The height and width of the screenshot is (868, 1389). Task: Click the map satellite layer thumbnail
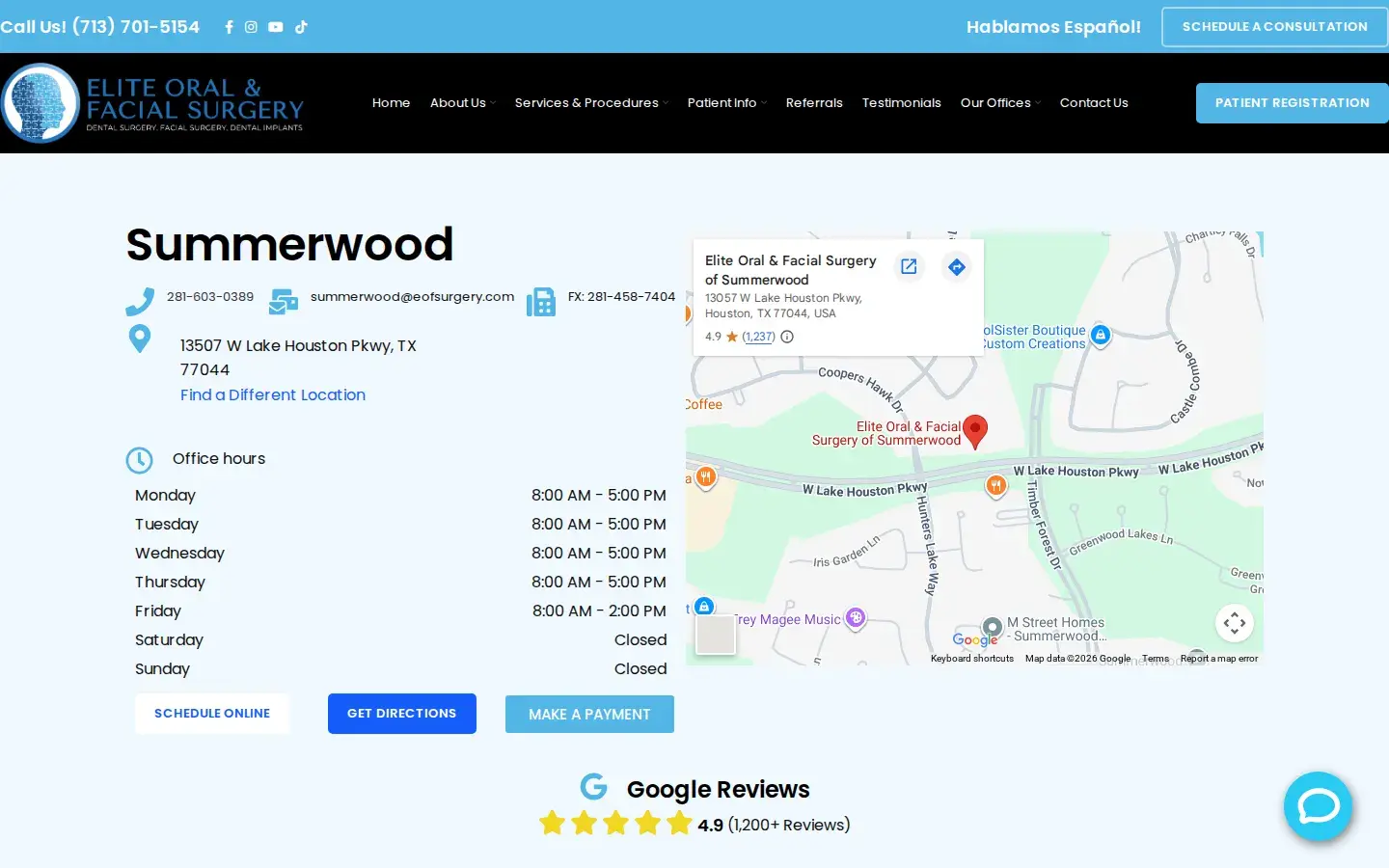point(716,635)
